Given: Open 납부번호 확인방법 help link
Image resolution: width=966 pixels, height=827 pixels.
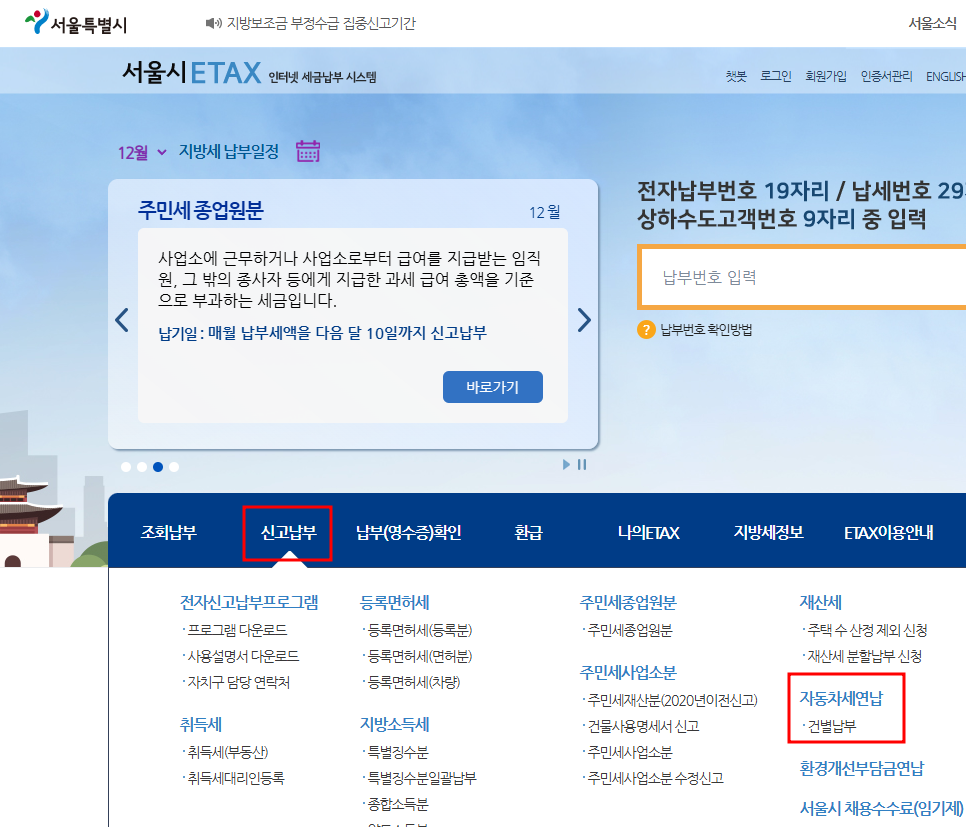Looking at the screenshot, I should pos(706,330).
